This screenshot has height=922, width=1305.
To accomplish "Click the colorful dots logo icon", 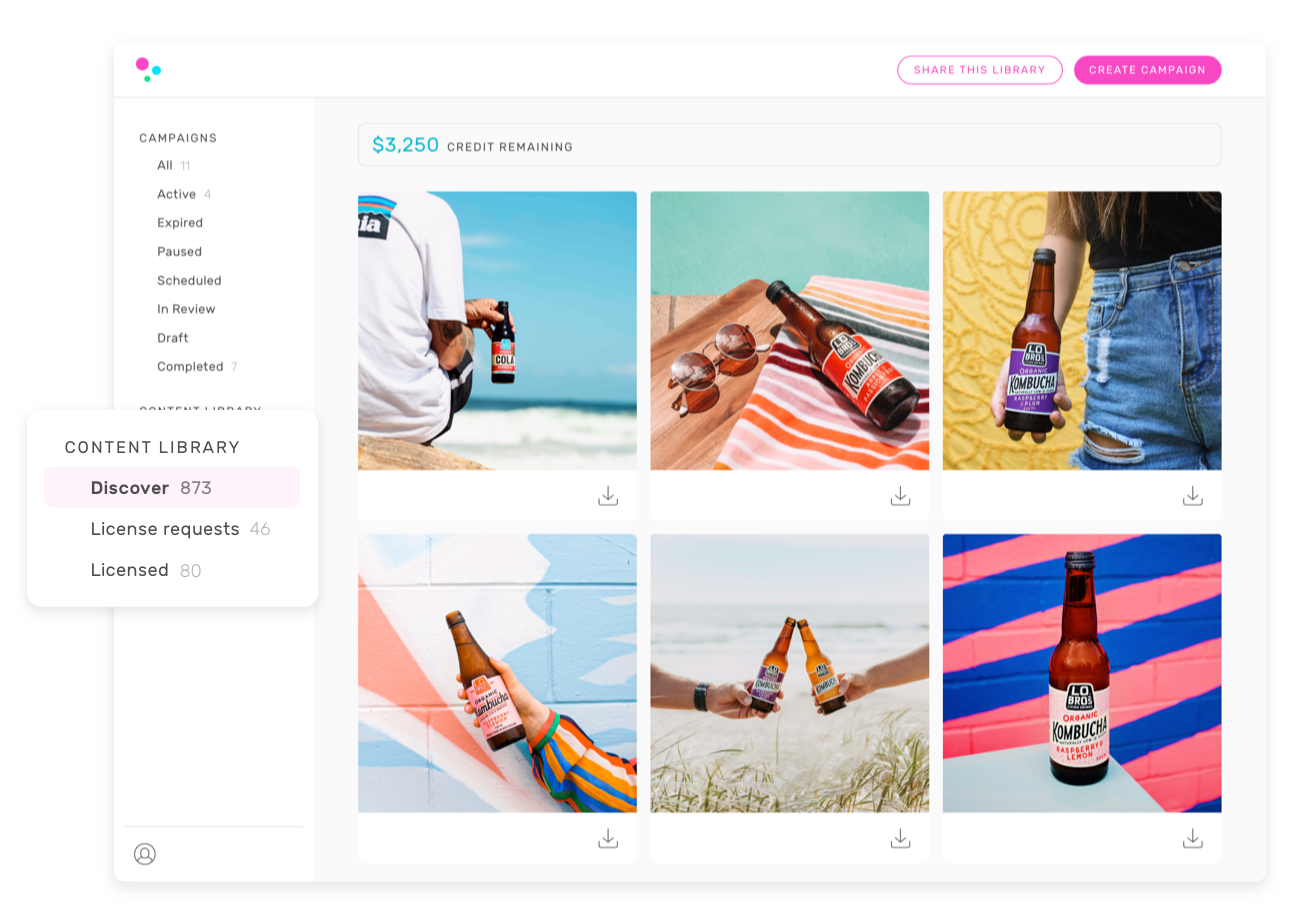I will (x=148, y=69).
